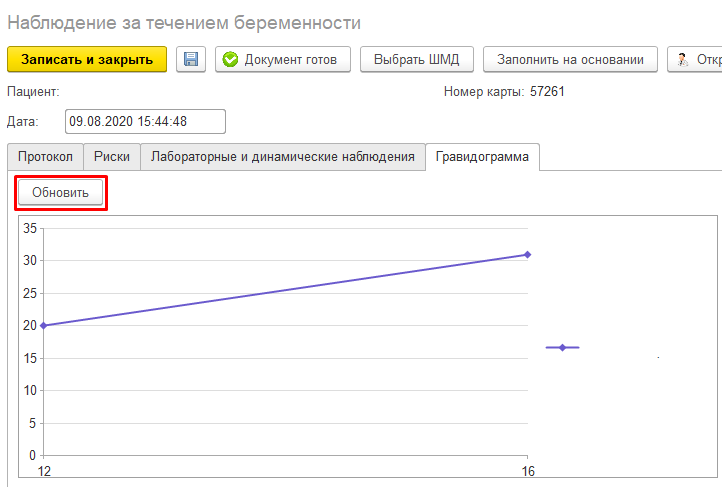Select chart data point at week 12
This screenshot has height=487, width=722.
point(42,325)
